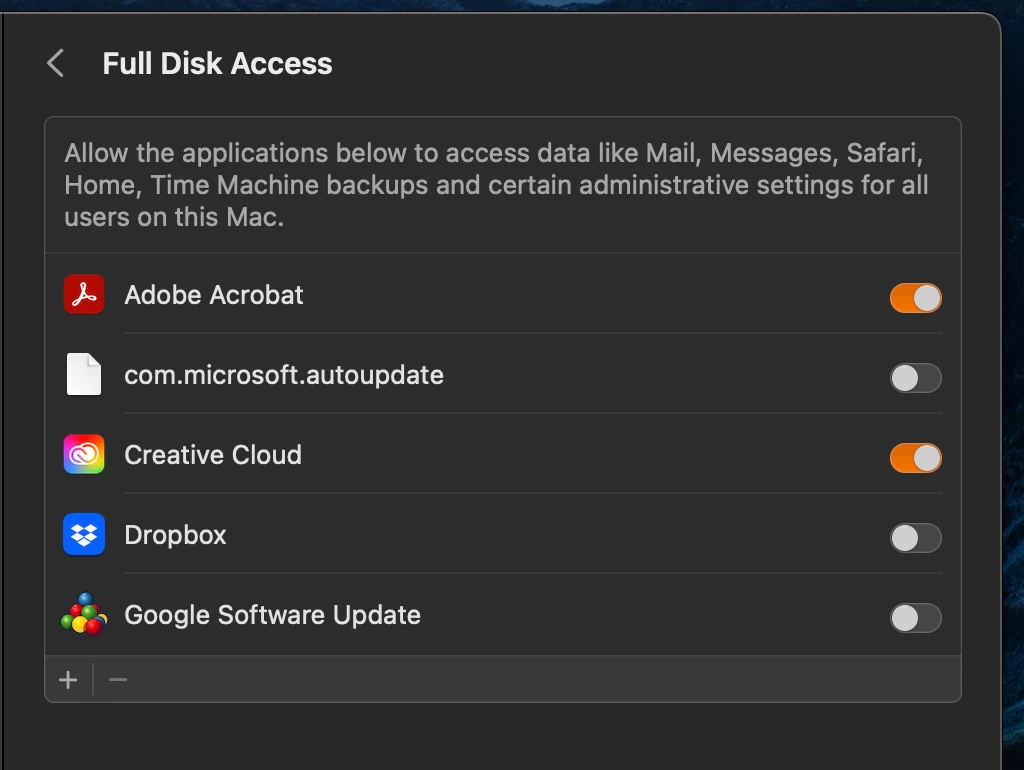
Task: Select the Creative Cloud entry label
Action: pos(213,455)
